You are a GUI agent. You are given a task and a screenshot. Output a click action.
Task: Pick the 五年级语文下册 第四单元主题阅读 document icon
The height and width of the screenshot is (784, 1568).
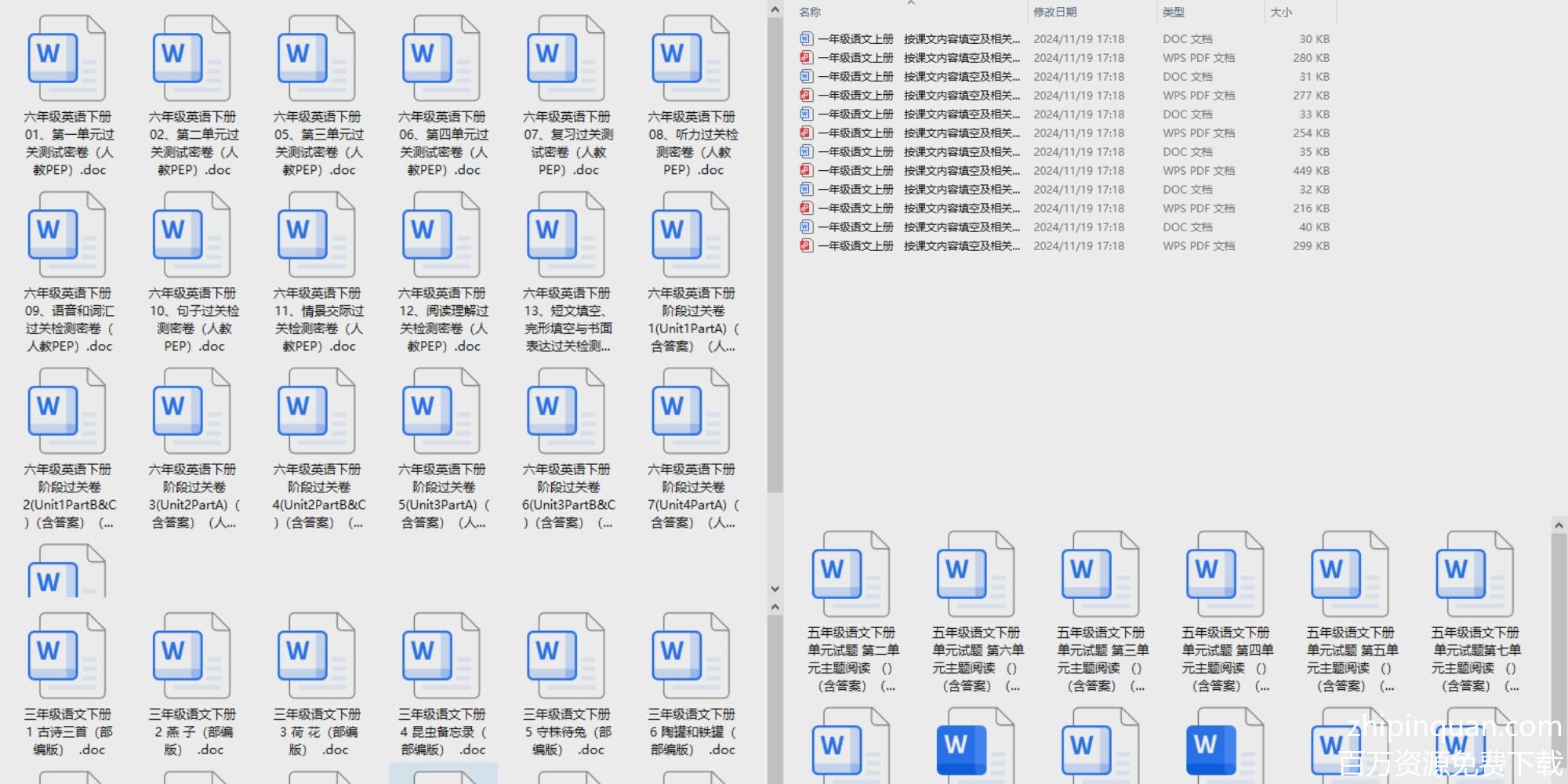click(x=1225, y=575)
